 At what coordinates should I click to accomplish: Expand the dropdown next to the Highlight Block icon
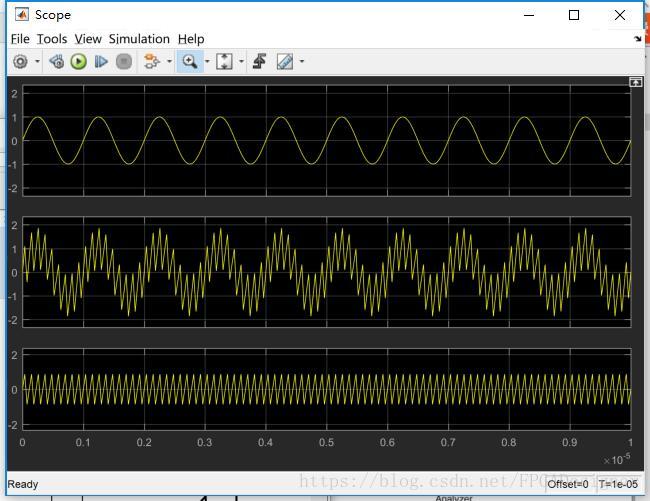click(x=170, y=62)
